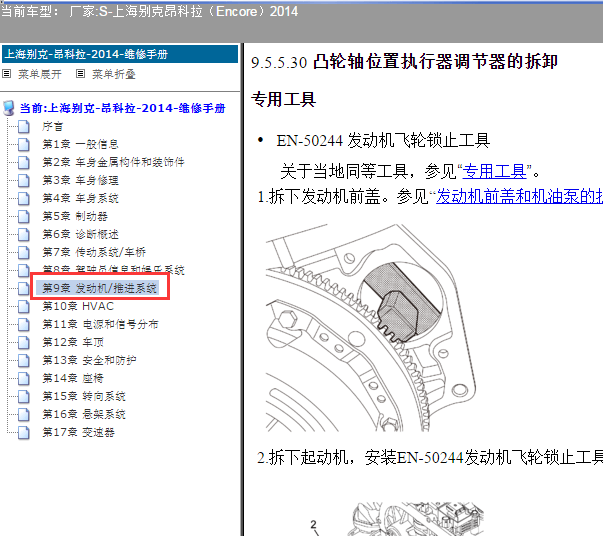
Task: Click 菜单折叠 to collapse all menus
Action: (113, 74)
